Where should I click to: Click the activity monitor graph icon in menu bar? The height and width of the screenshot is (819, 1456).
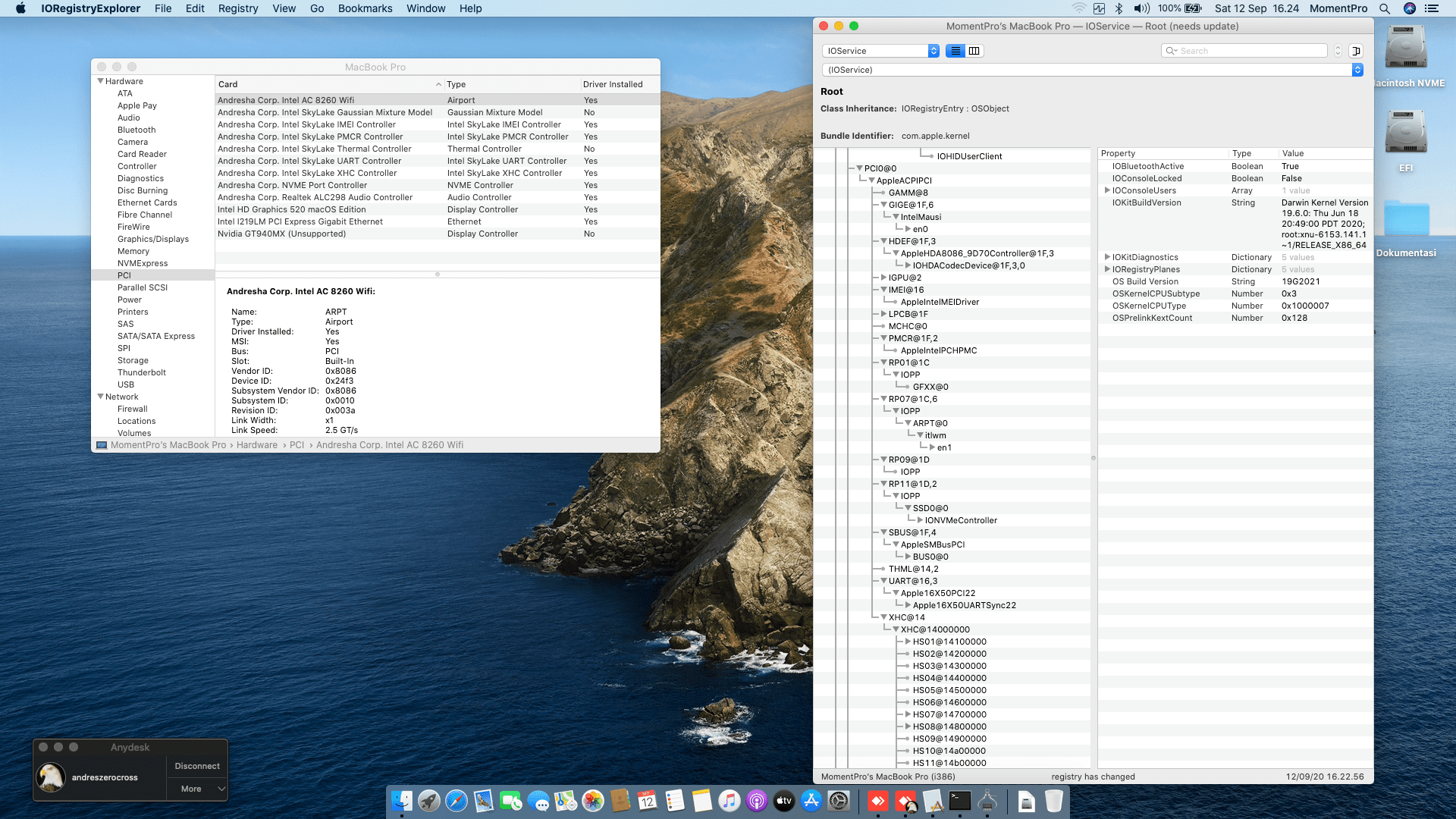[1099, 8]
